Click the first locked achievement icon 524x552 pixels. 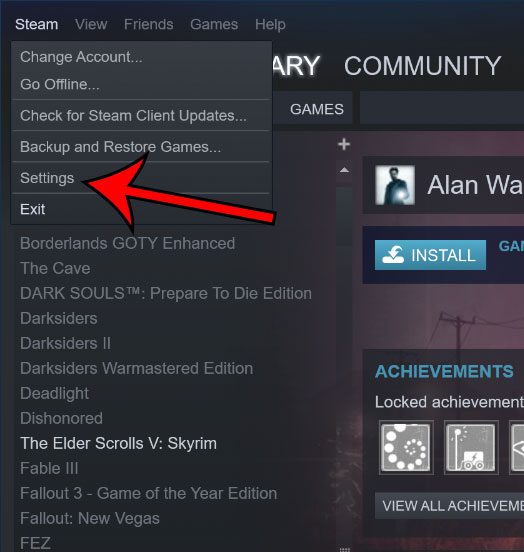pos(406,447)
